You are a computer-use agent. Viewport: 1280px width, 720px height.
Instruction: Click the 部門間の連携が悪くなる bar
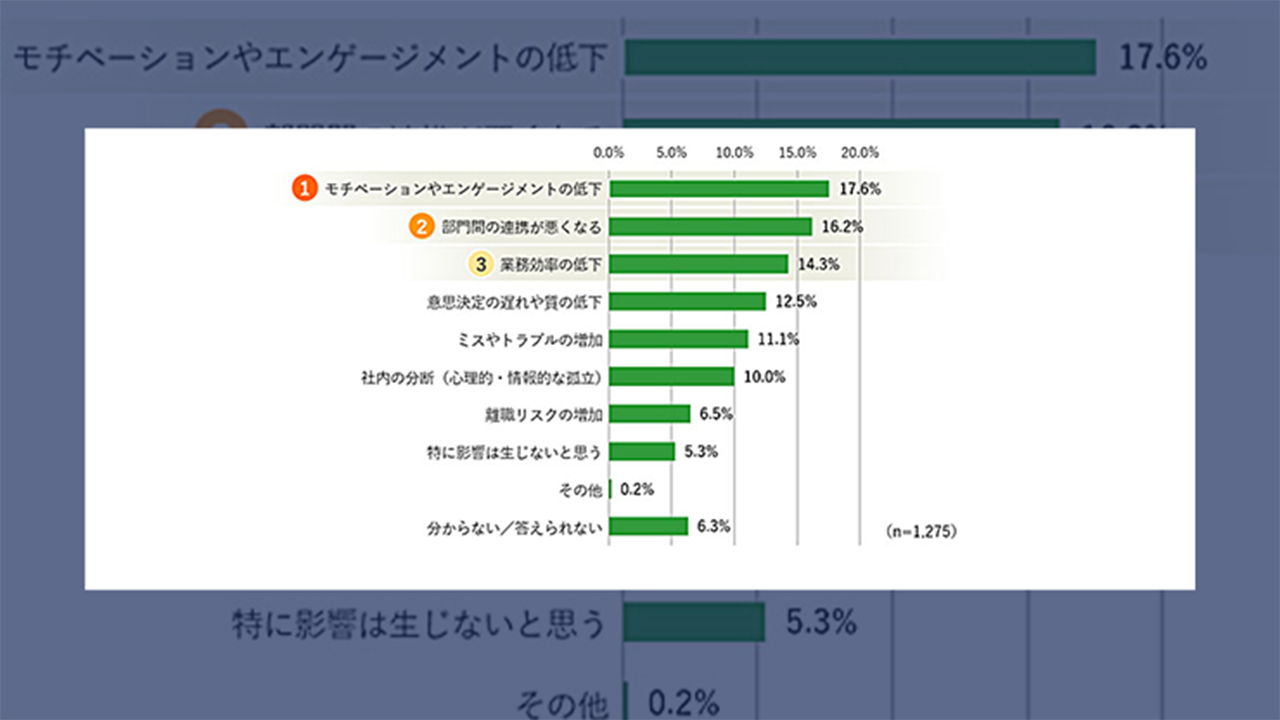[x=710, y=227]
